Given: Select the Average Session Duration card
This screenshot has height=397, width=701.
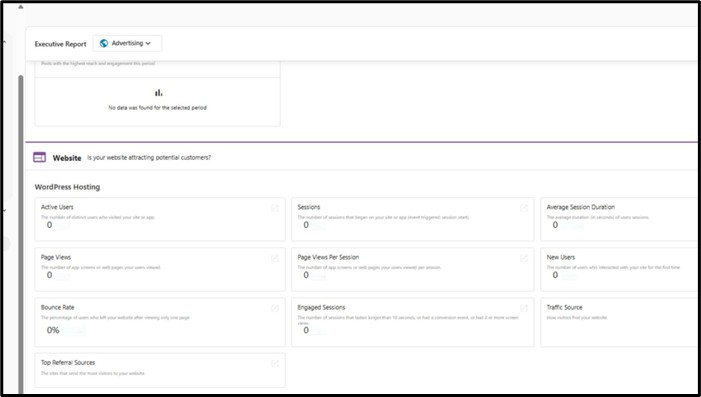Looking at the screenshot, I should 619,219.
